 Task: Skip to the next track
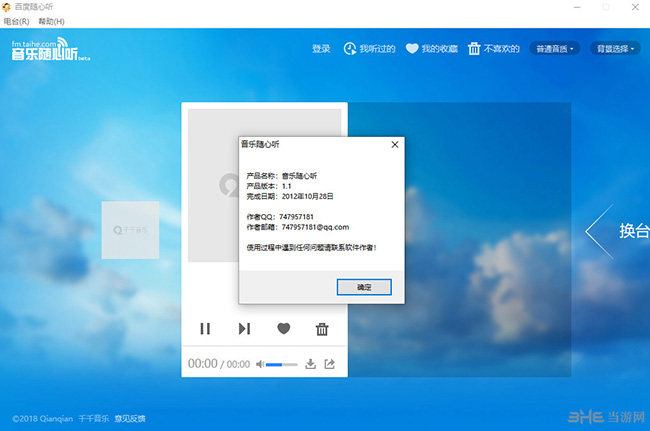click(x=244, y=329)
